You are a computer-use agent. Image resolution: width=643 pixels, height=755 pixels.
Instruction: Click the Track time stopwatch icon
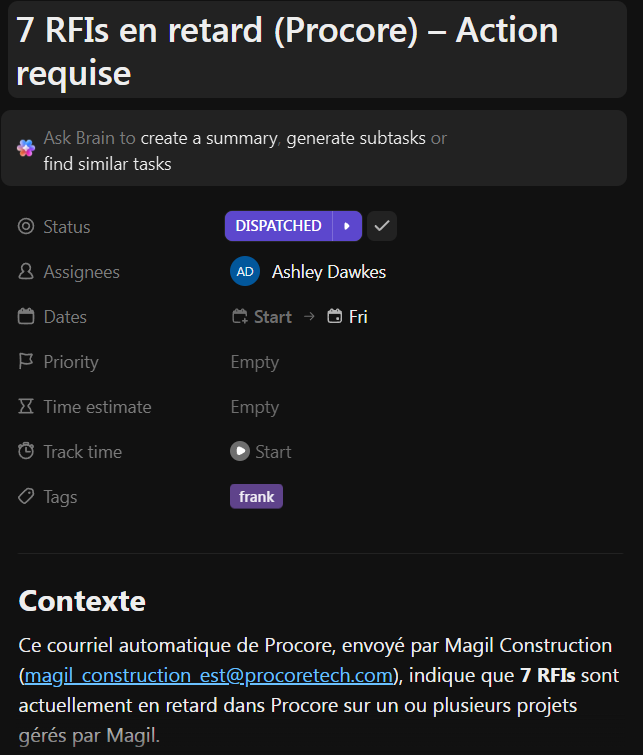(26, 452)
